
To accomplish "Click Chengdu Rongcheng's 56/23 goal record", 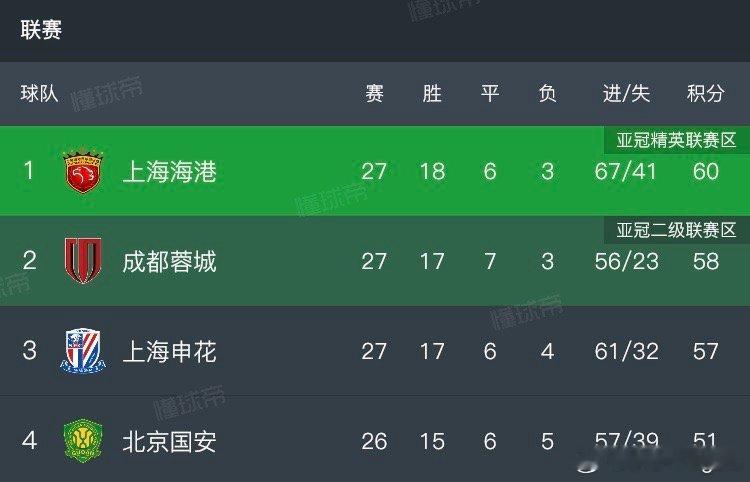I will (x=626, y=262).
